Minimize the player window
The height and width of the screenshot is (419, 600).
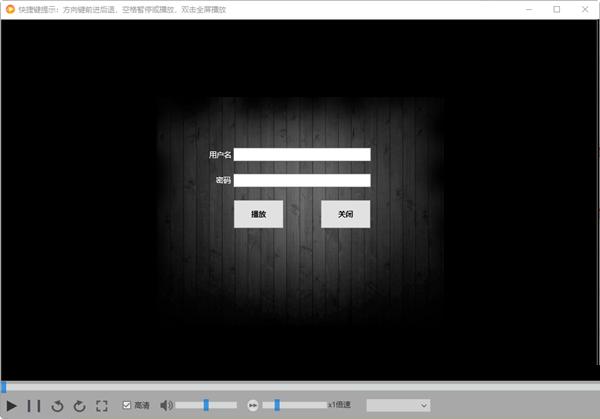pyautogui.click(x=529, y=9)
